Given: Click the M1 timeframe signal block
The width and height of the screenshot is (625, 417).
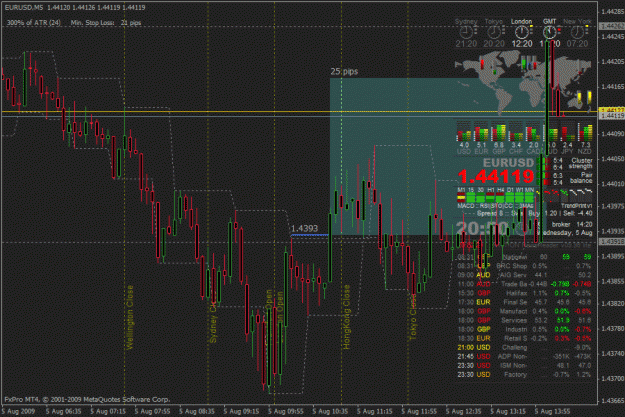Looking at the screenshot, I should pos(461,198).
